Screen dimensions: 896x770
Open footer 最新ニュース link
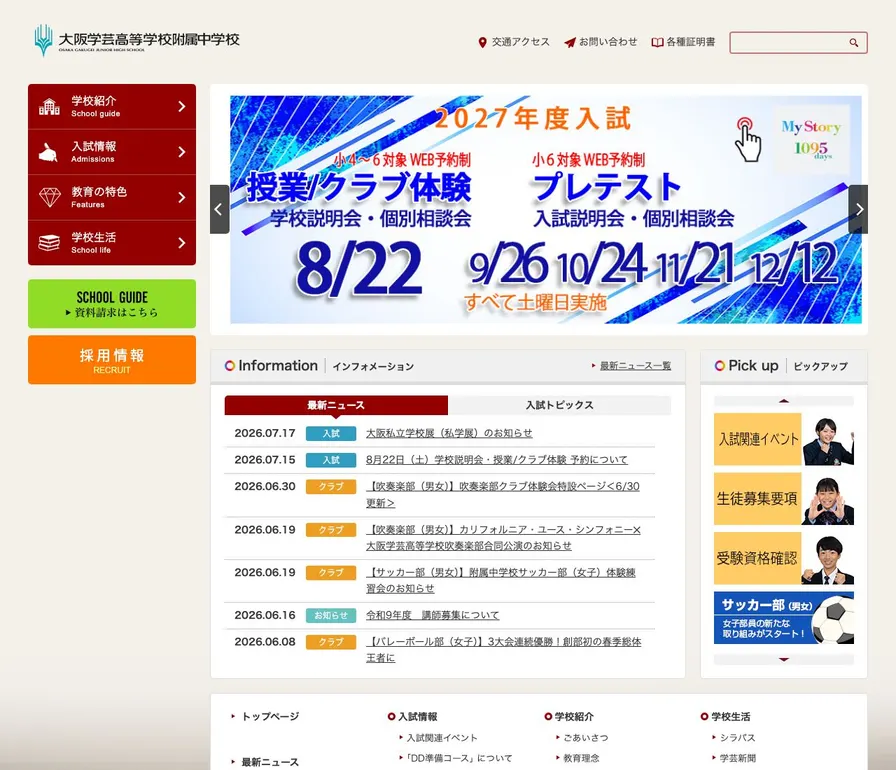coord(270,762)
